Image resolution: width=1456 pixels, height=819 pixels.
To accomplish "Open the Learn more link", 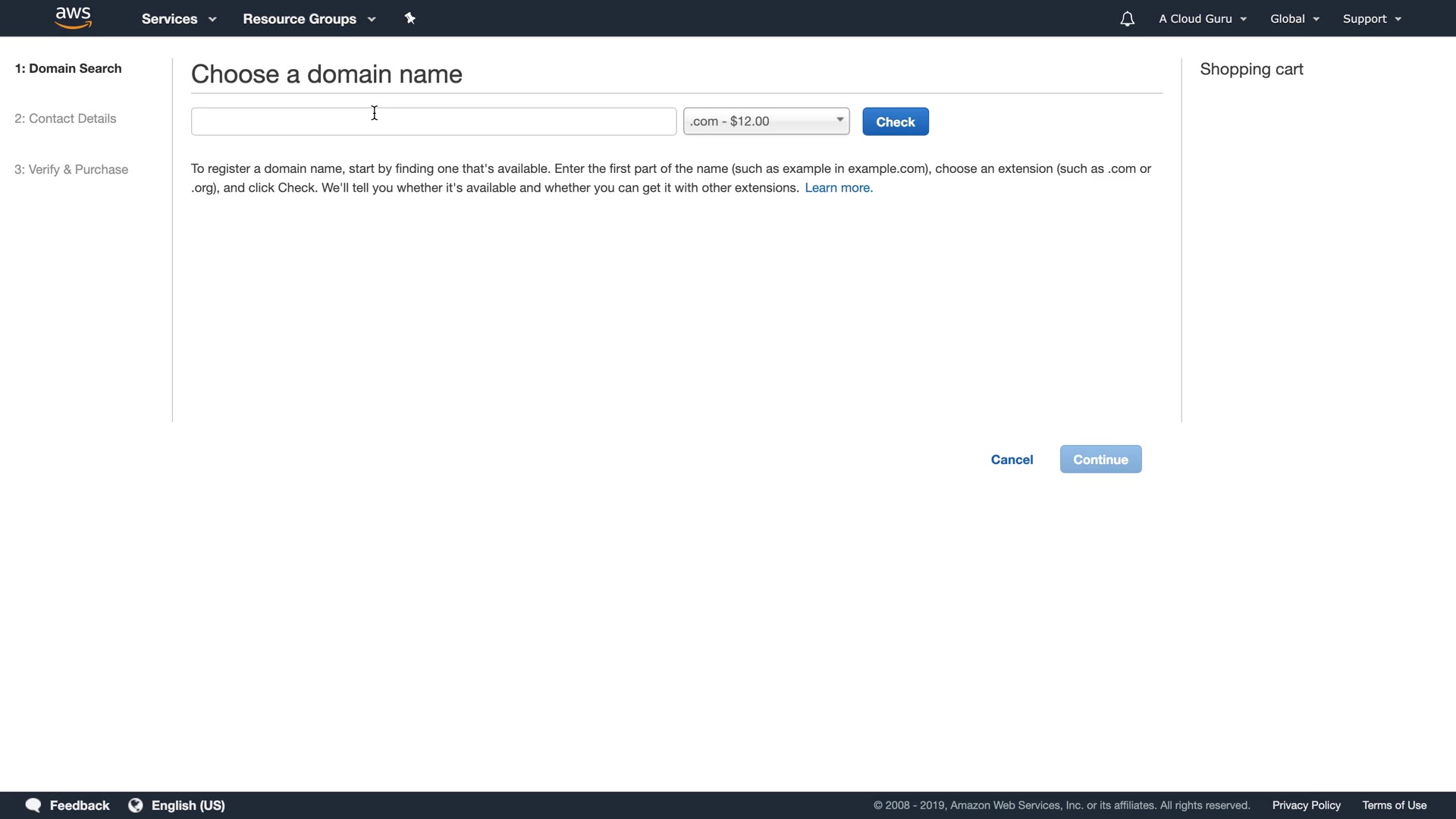I will pyautogui.click(x=838, y=188).
